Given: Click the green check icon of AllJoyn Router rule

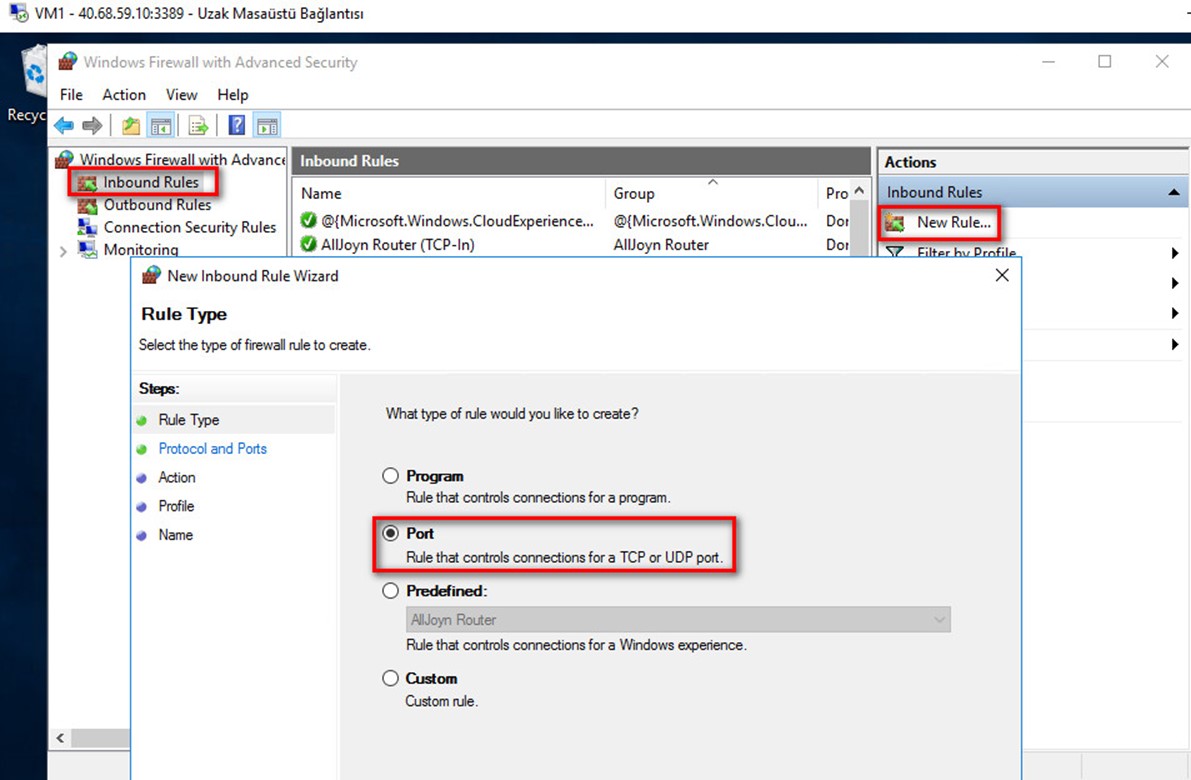Looking at the screenshot, I should click(308, 244).
